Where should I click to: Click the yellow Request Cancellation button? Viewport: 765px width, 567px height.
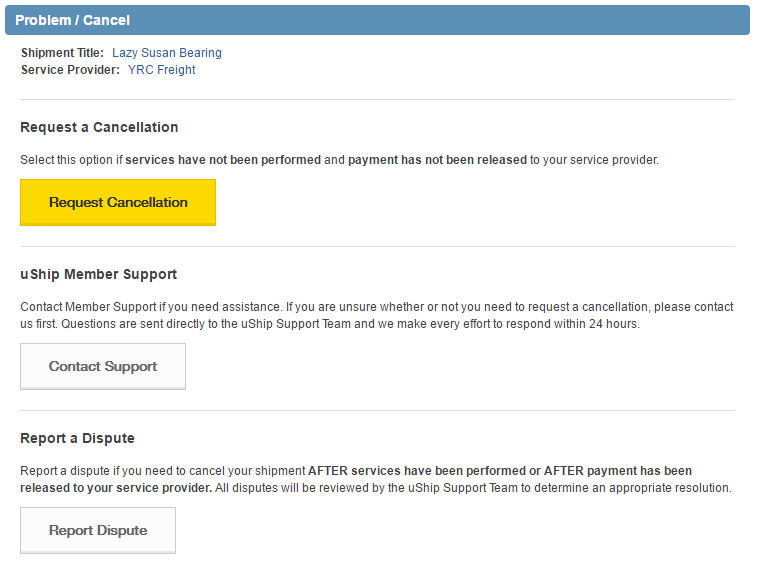click(118, 202)
